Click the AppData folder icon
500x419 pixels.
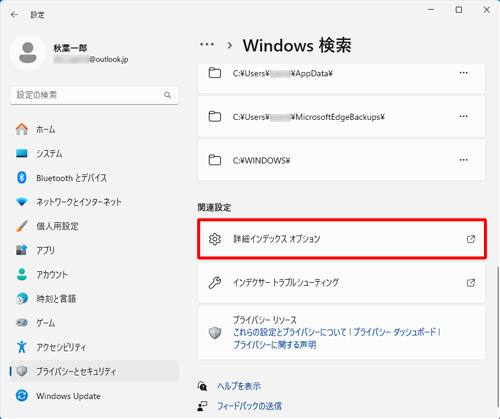pos(215,73)
